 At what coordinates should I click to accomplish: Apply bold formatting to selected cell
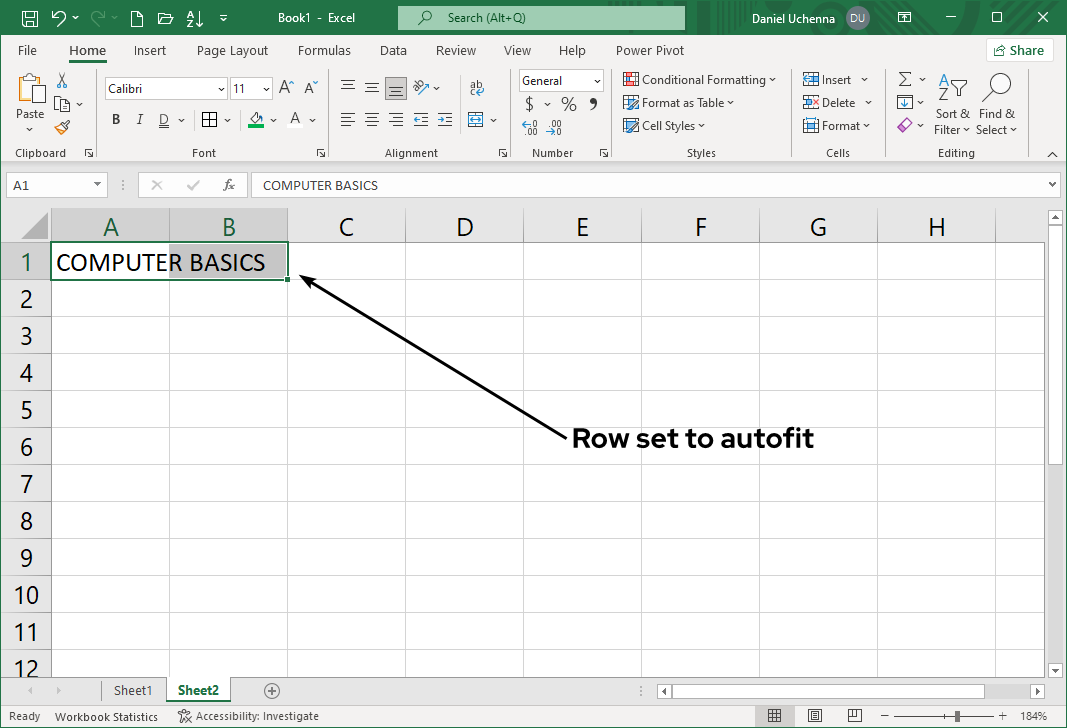[x=115, y=119]
